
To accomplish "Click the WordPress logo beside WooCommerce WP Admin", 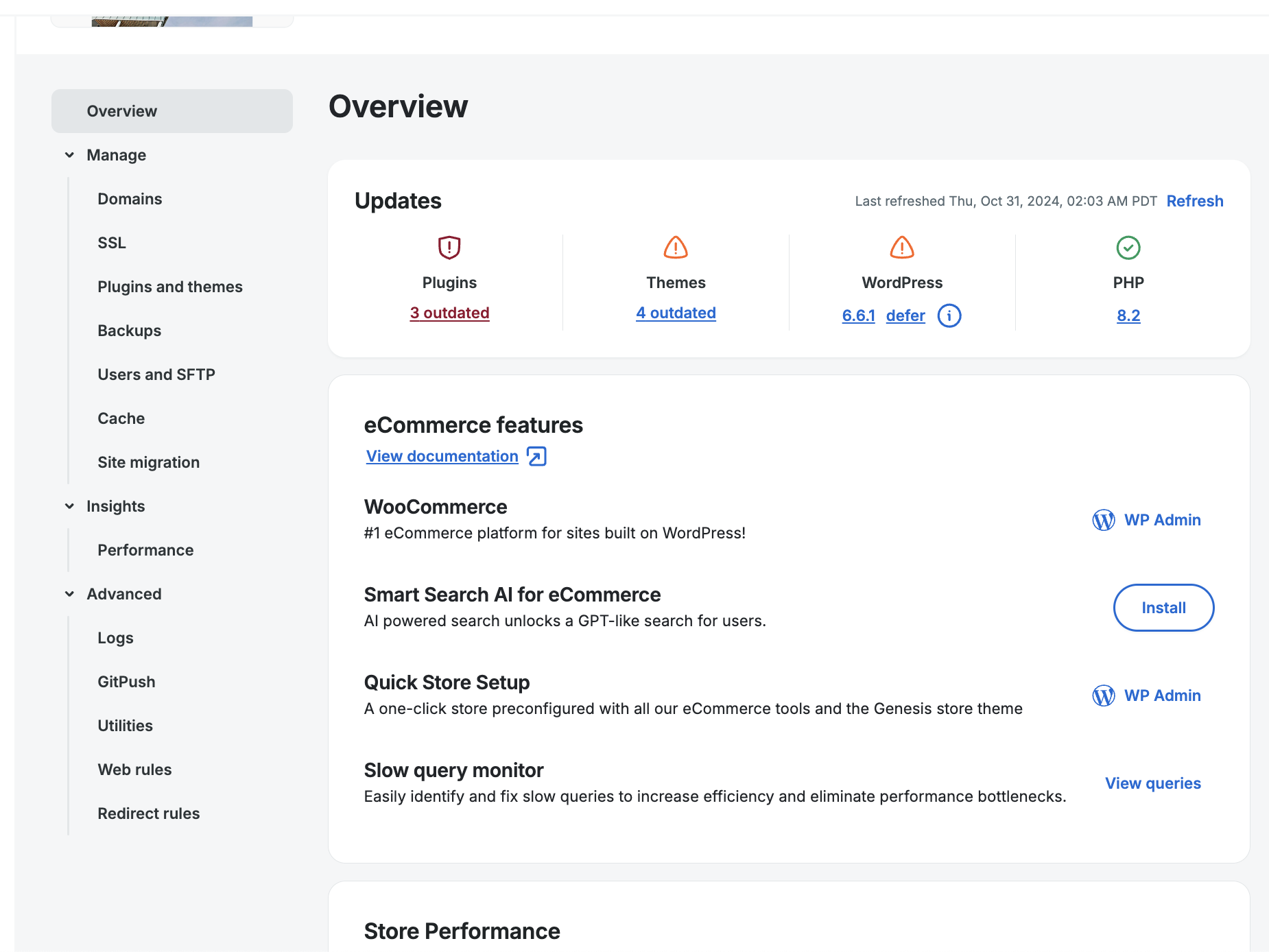I will point(1102,520).
